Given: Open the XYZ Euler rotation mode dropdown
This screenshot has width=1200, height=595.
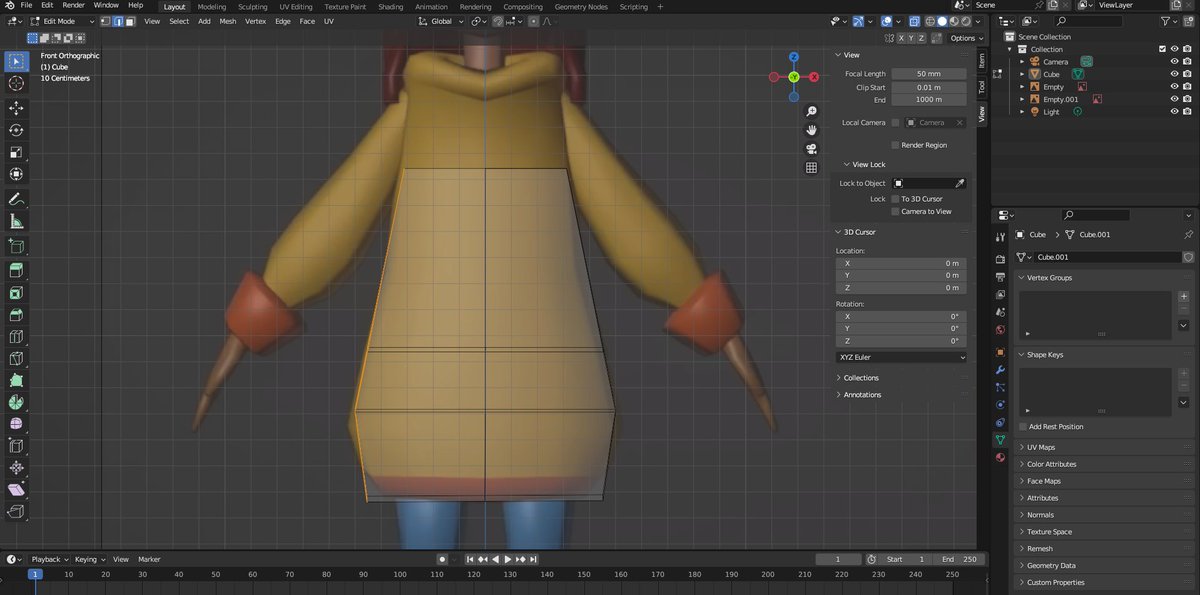Looking at the screenshot, I should (x=902, y=357).
